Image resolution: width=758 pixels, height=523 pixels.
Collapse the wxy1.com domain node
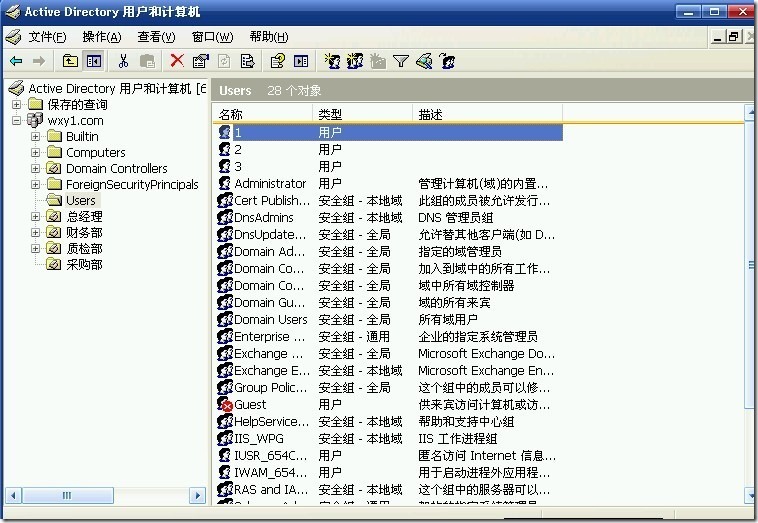pos(17,121)
